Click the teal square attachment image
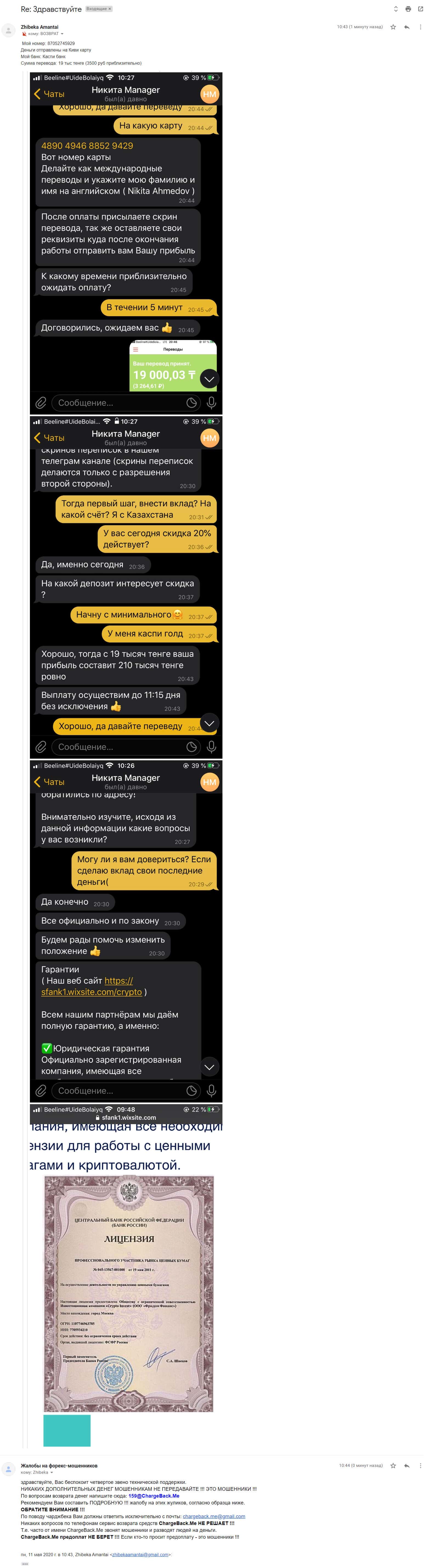429x1568 pixels. (67, 1430)
